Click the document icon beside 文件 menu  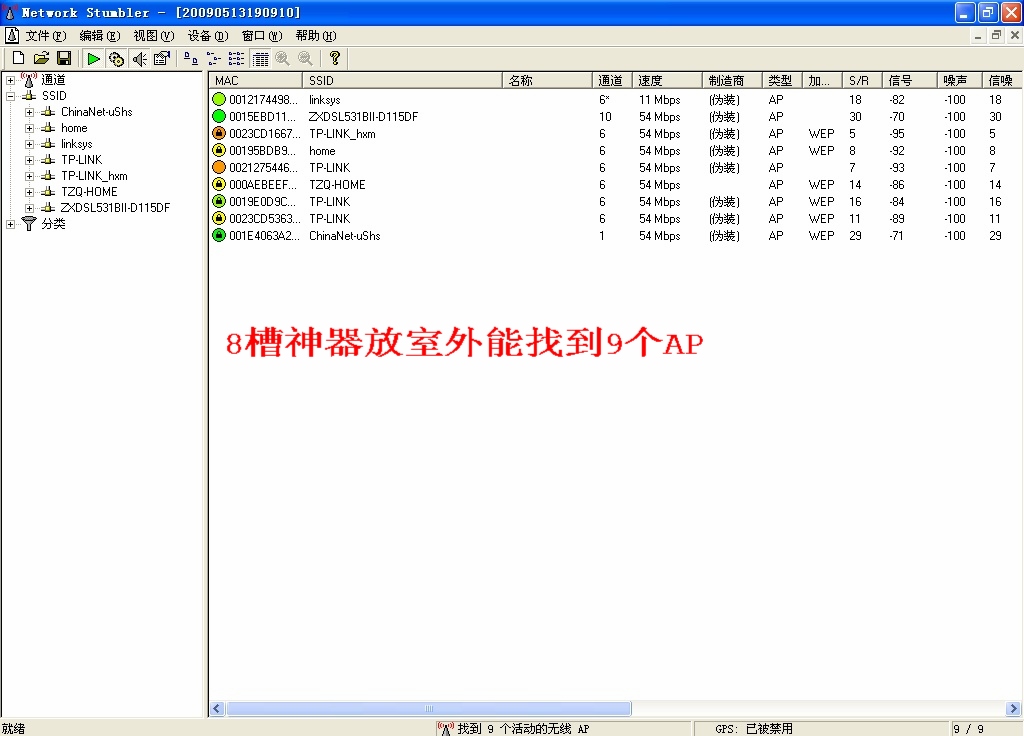tap(12, 35)
